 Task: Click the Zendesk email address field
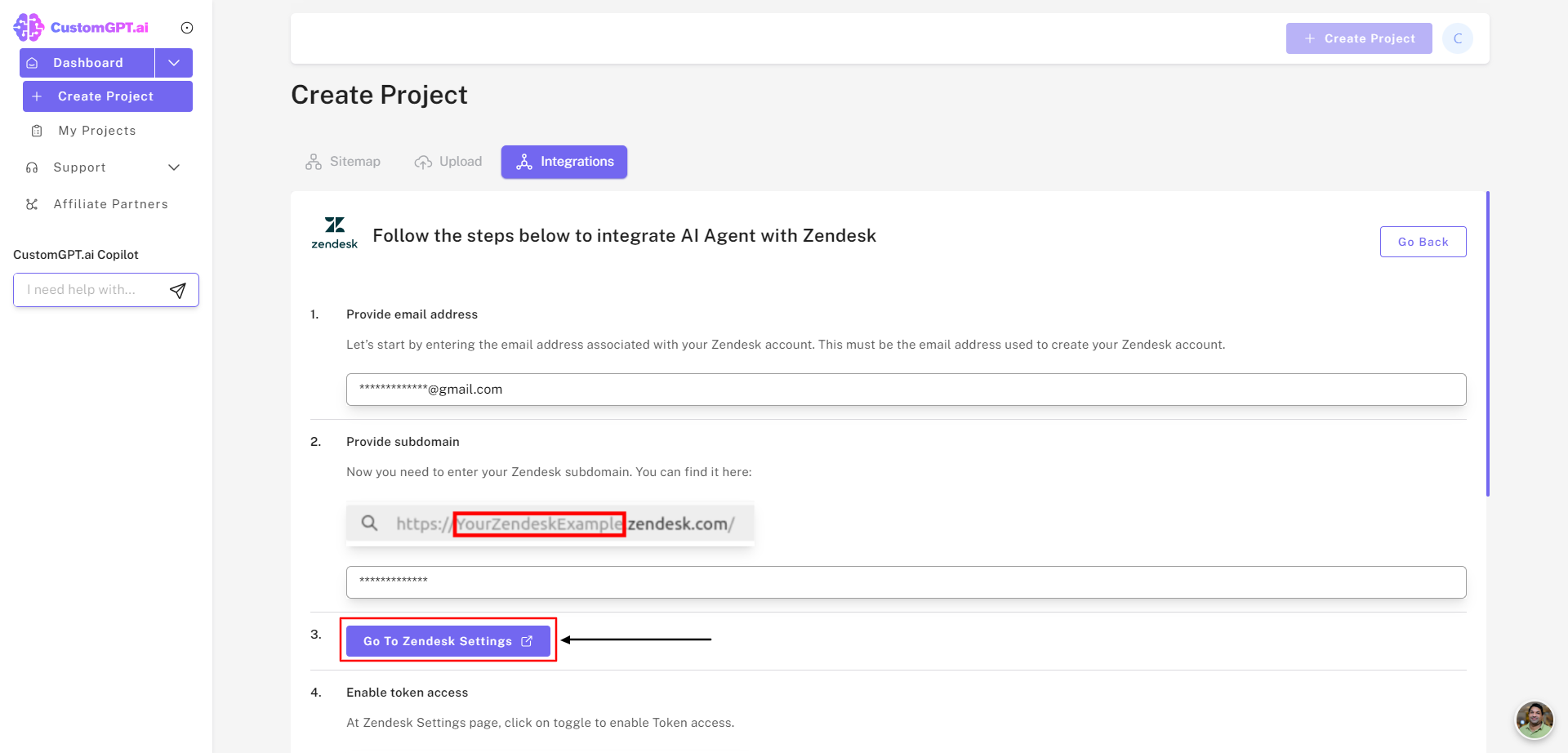point(906,390)
